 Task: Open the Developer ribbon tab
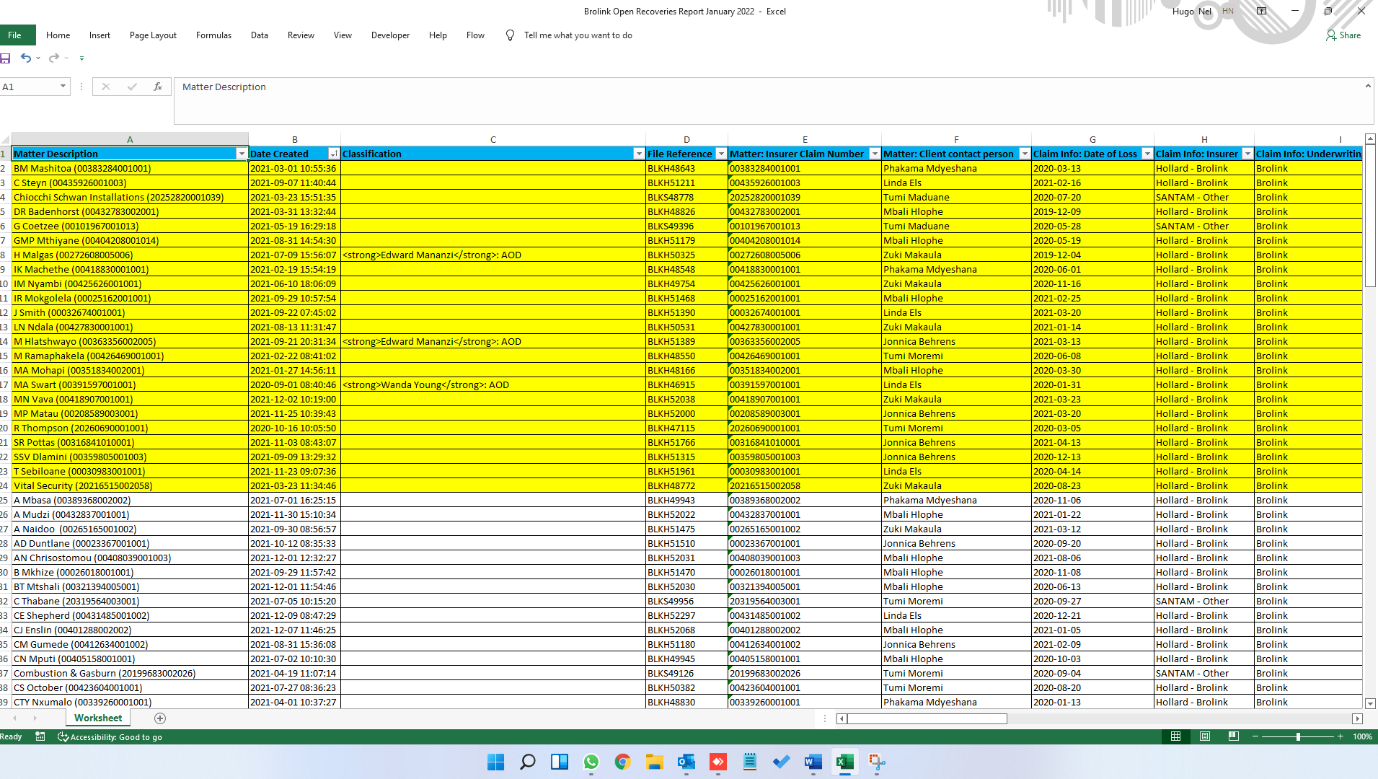tap(390, 35)
